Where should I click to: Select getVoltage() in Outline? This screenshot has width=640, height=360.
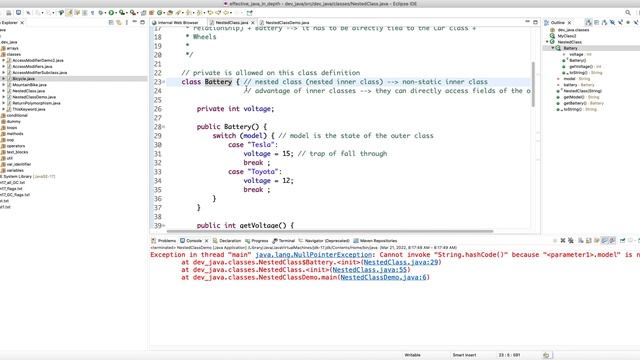click(582, 67)
